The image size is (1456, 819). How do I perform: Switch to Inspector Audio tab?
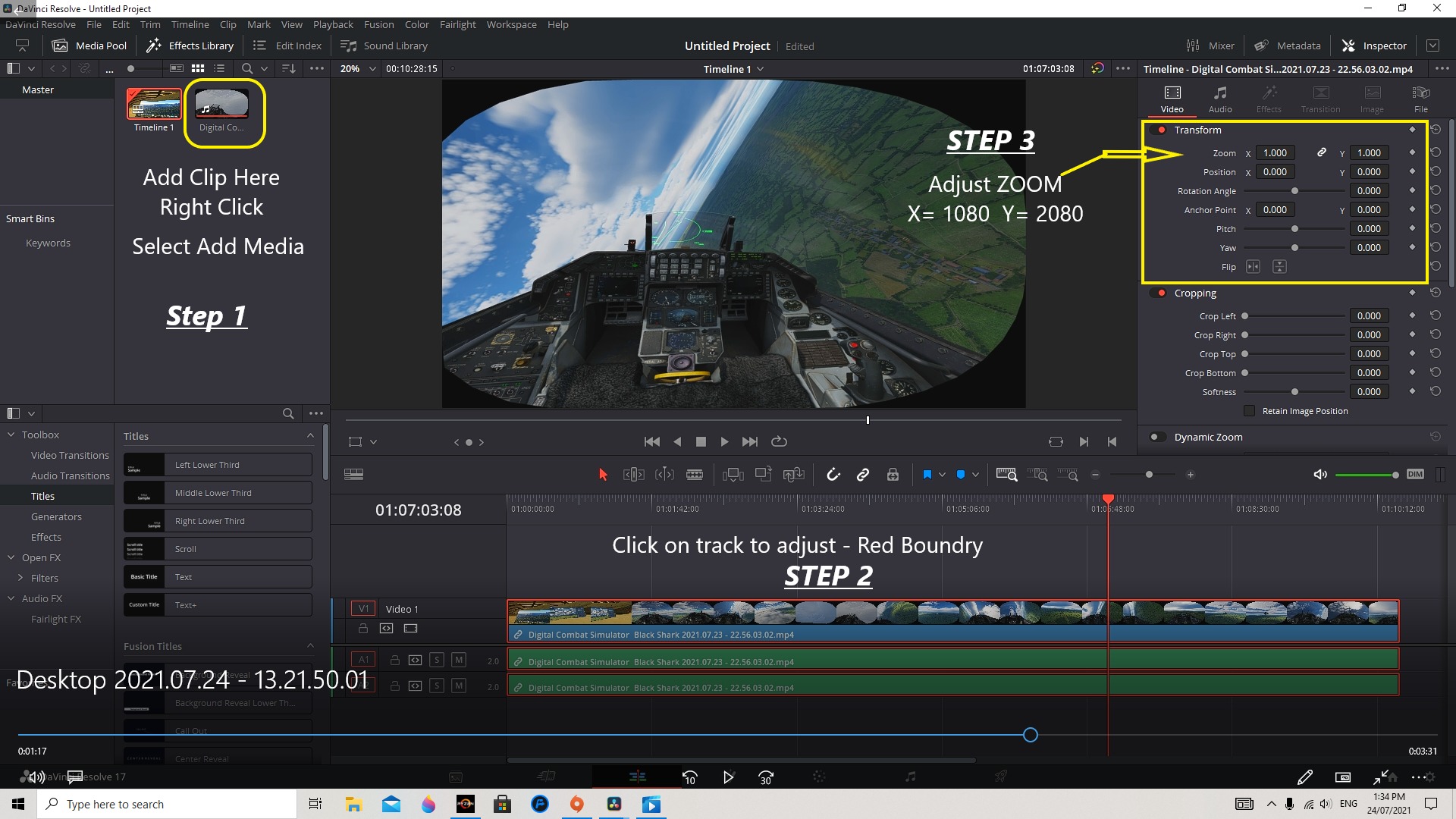point(1219,99)
